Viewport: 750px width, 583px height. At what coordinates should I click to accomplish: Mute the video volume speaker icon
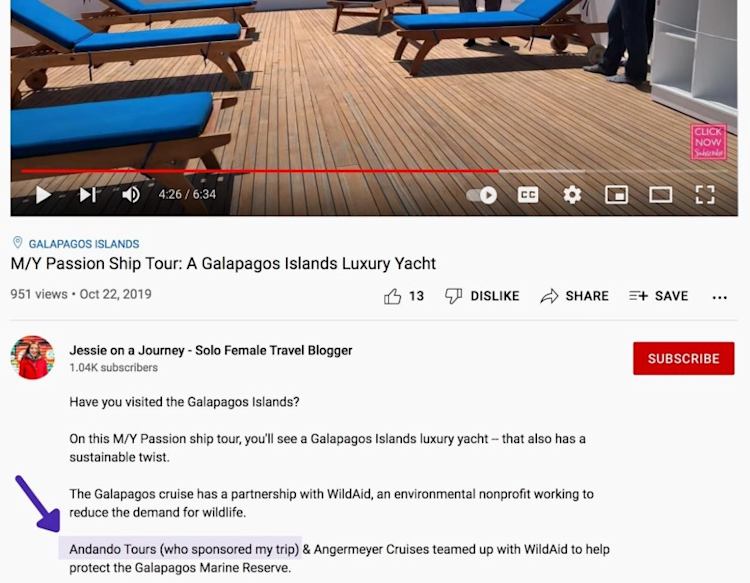coord(131,195)
